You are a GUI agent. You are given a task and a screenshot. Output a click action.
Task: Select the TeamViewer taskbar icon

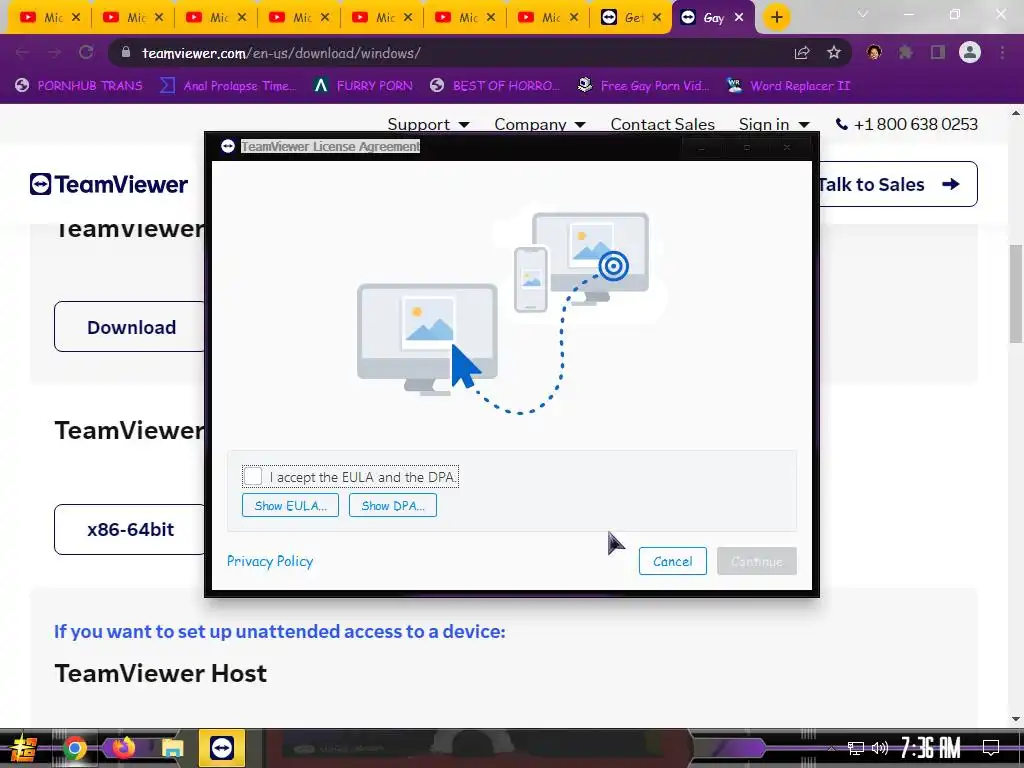[221, 748]
